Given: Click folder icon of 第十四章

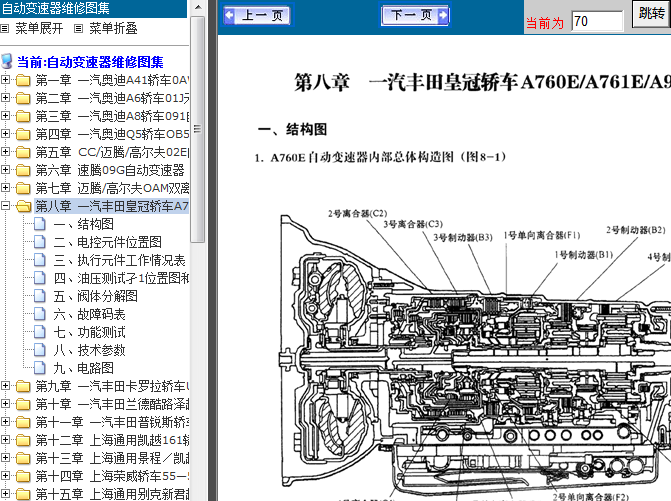Looking at the screenshot, I should tap(23, 476).
